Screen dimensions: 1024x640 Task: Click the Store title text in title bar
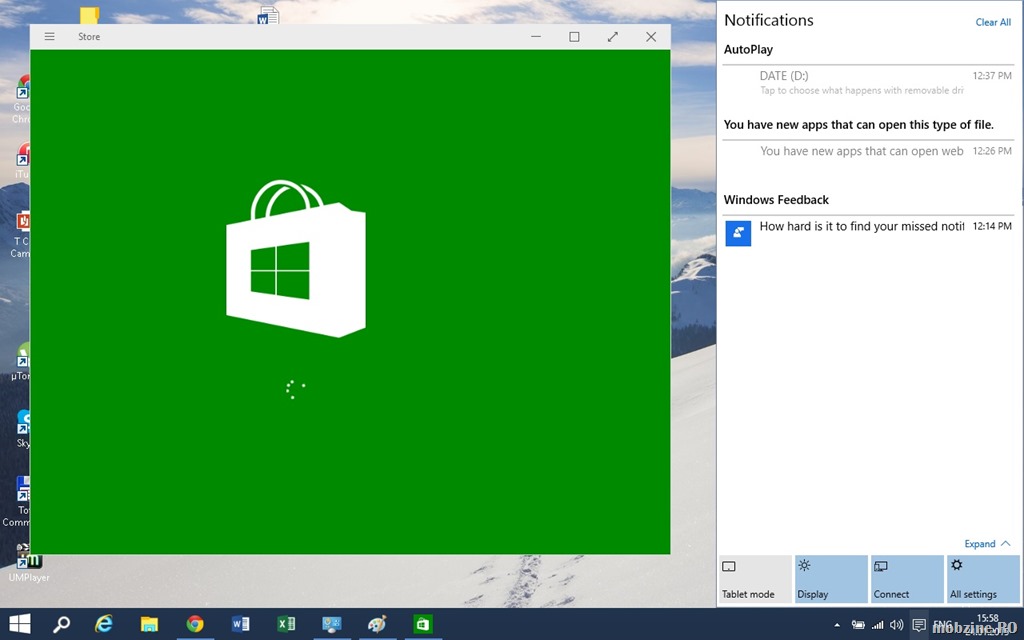click(89, 37)
